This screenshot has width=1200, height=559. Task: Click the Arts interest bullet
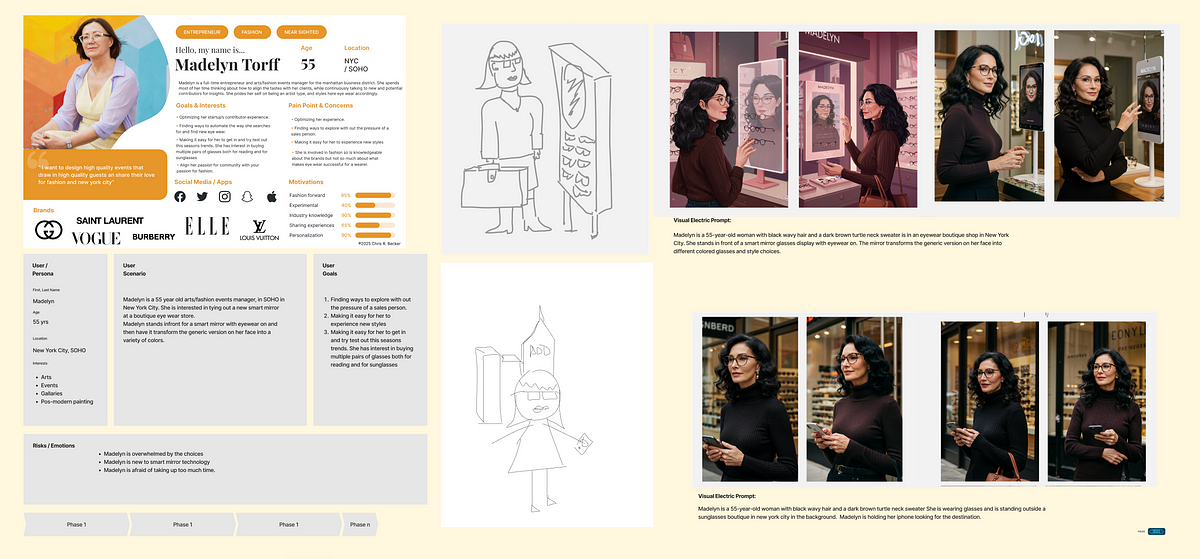pos(45,377)
